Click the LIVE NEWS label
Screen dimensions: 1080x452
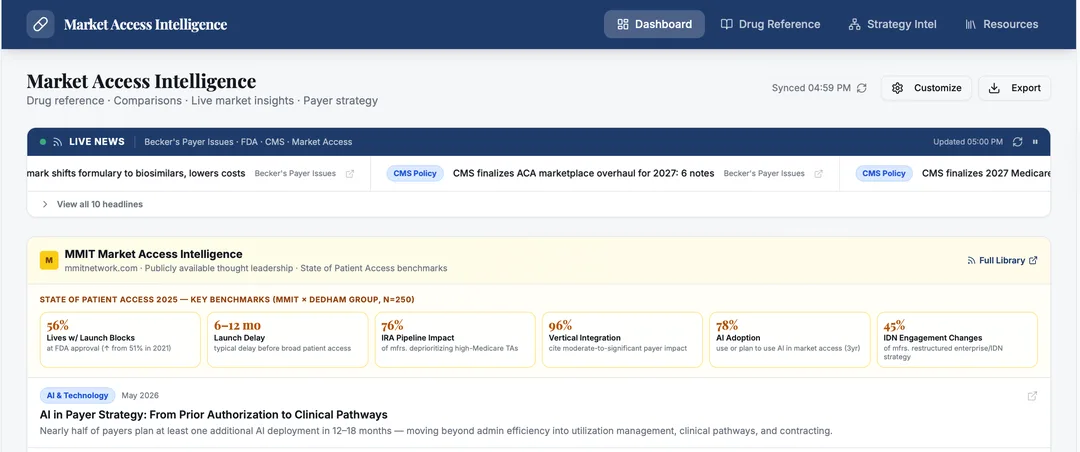(97, 142)
